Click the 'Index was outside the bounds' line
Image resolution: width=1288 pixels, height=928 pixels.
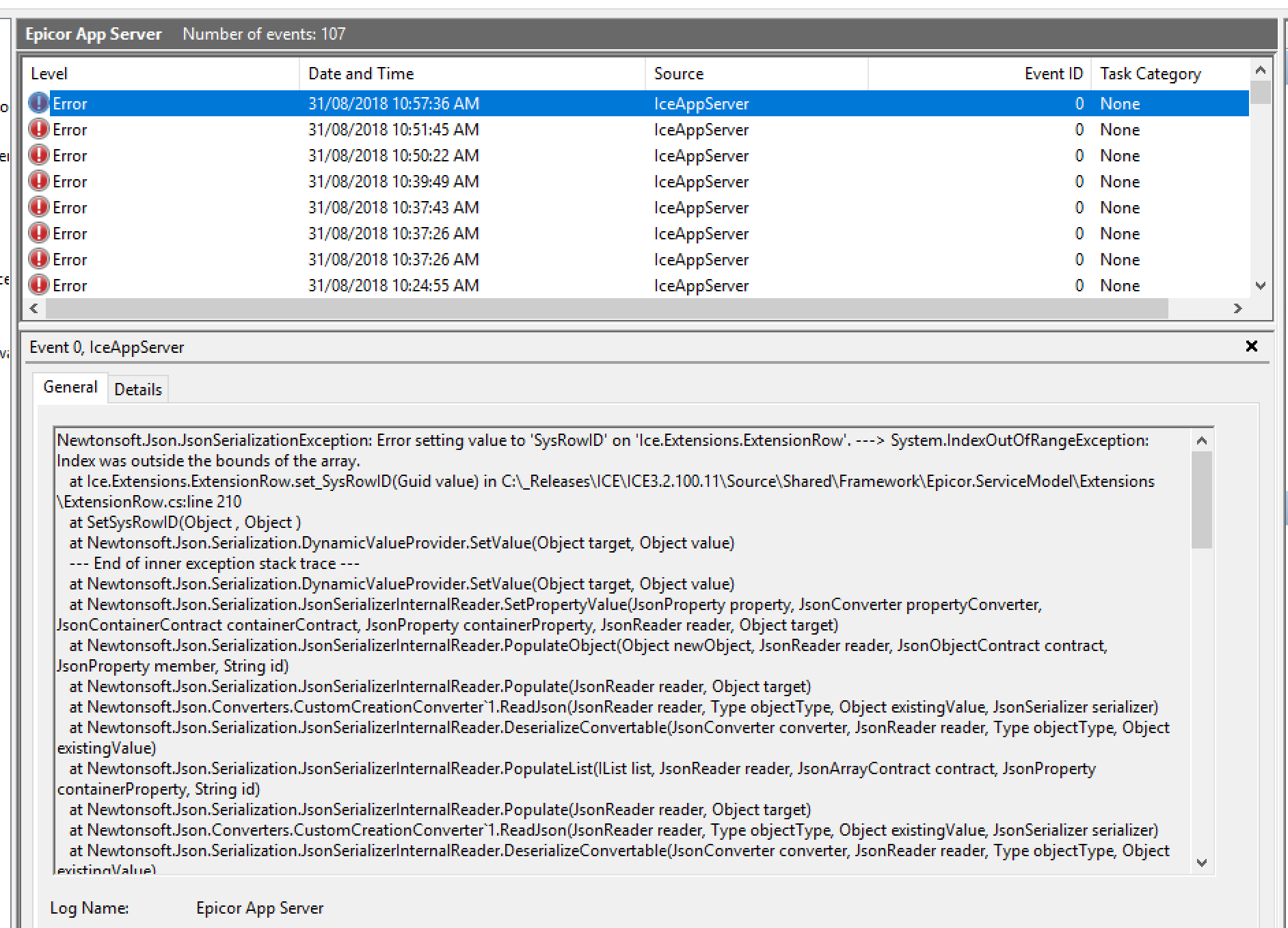209,461
